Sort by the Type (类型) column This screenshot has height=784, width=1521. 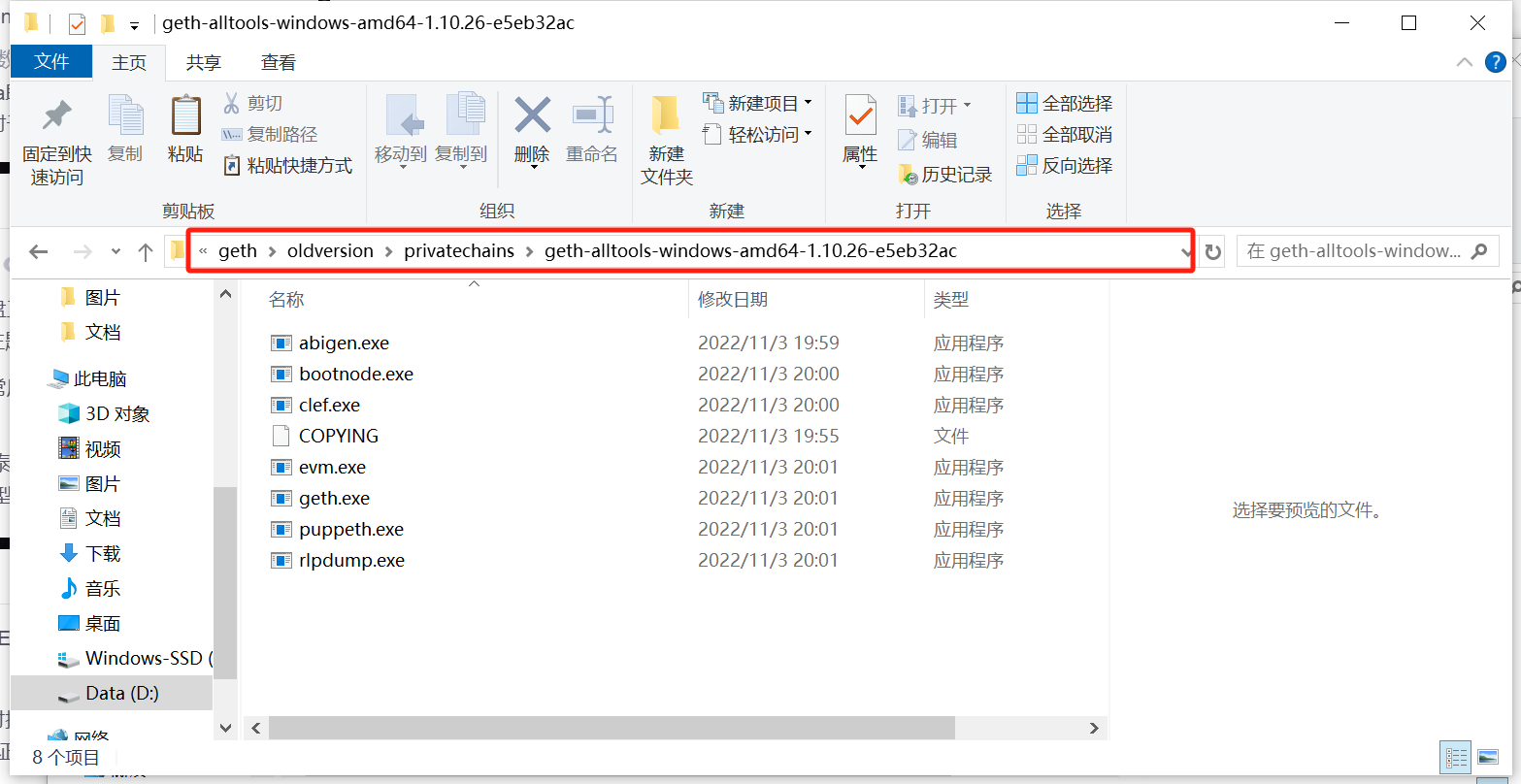[951, 300]
